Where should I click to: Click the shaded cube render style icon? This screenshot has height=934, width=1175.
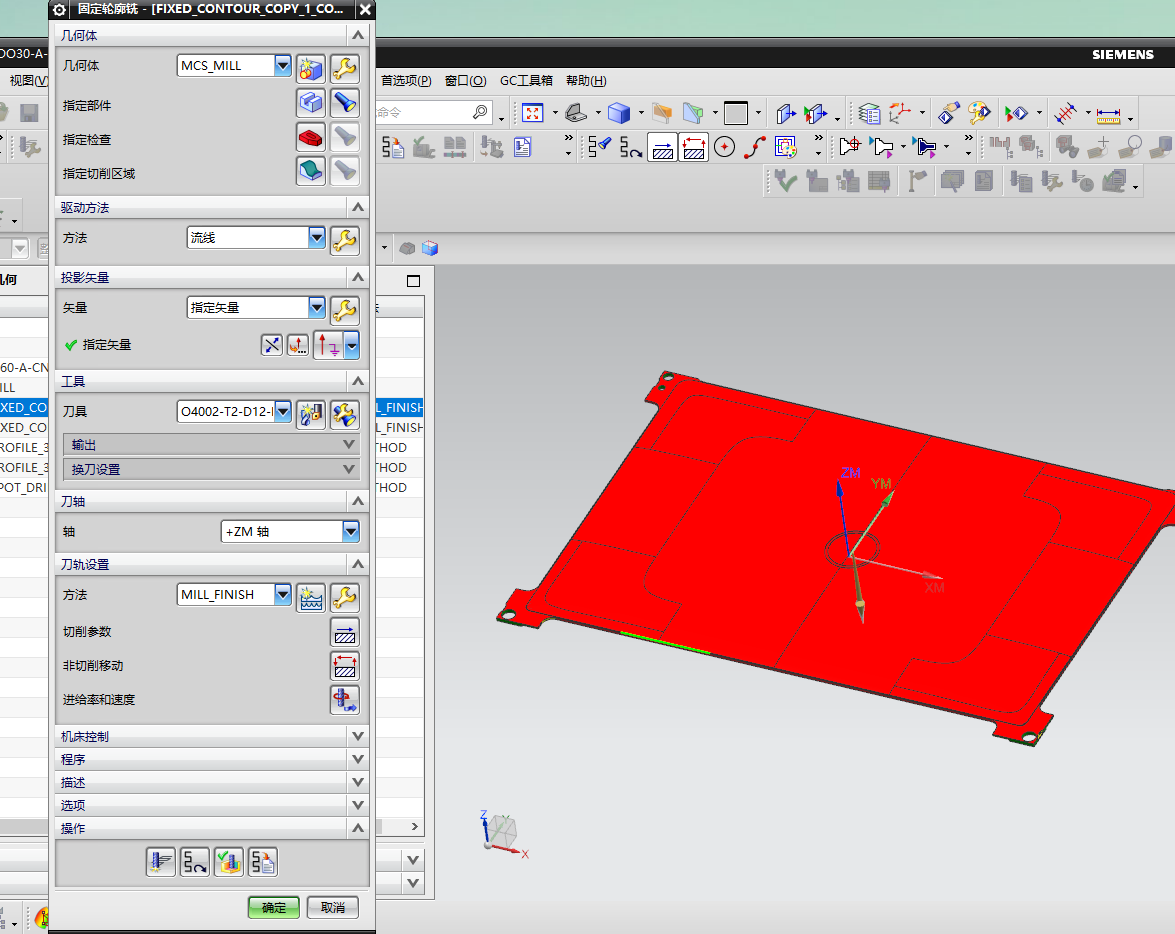[619, 113]
